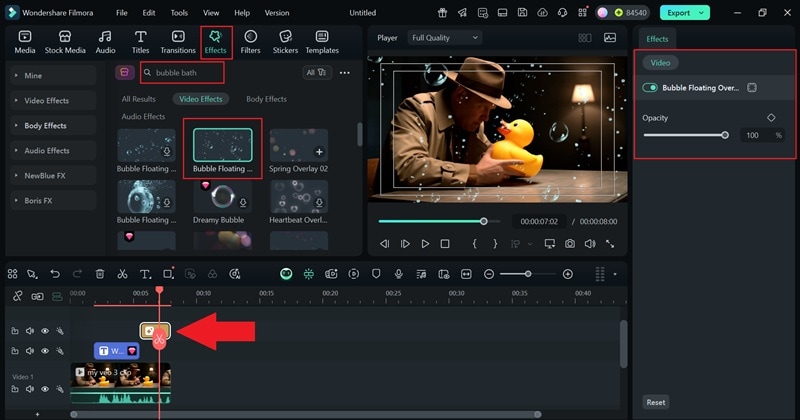Expand the Boris FX category

click(x=53, y=201)
